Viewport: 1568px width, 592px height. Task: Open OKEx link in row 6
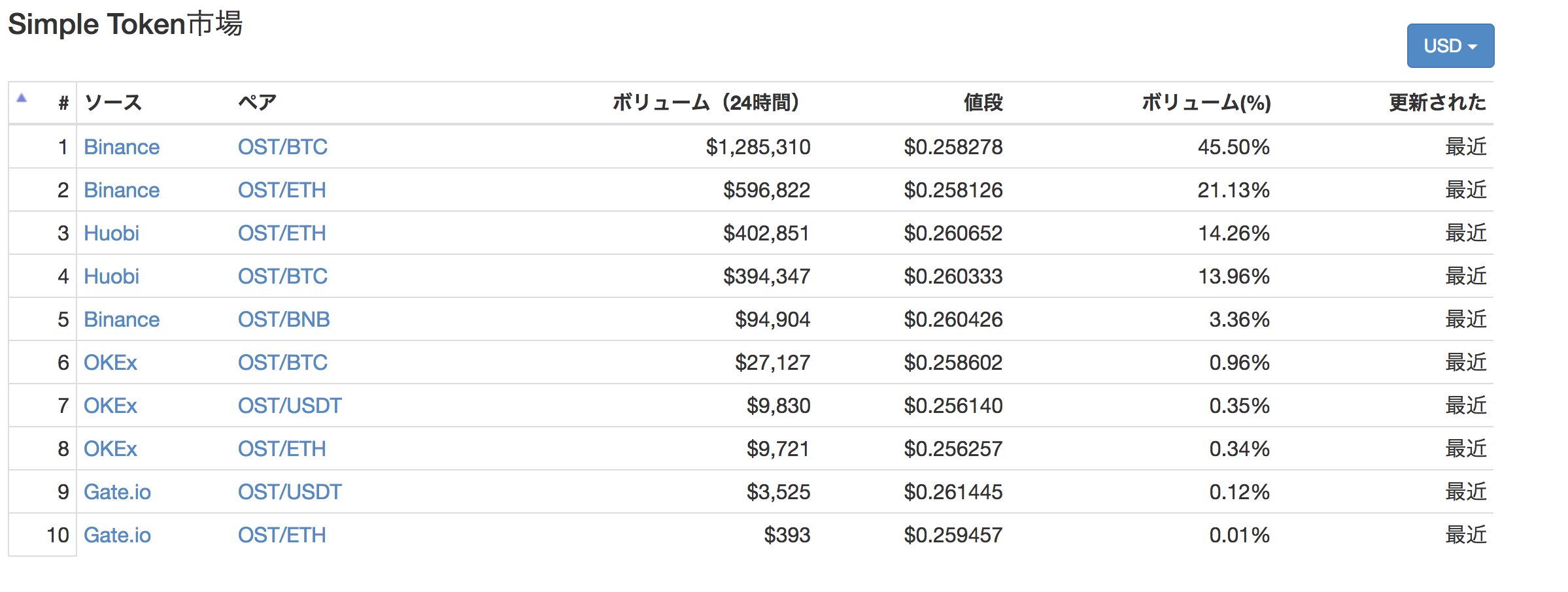111,363
